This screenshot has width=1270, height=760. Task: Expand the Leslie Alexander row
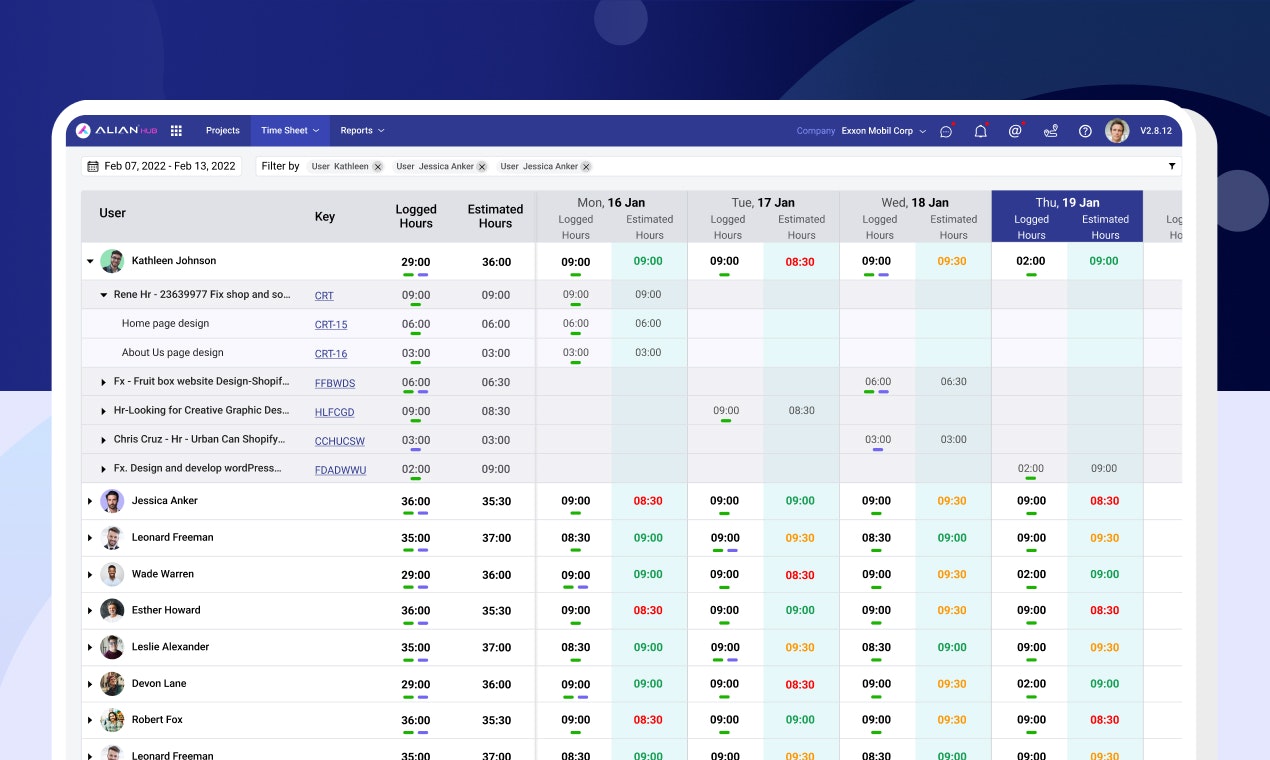click(x=90, y=647)
